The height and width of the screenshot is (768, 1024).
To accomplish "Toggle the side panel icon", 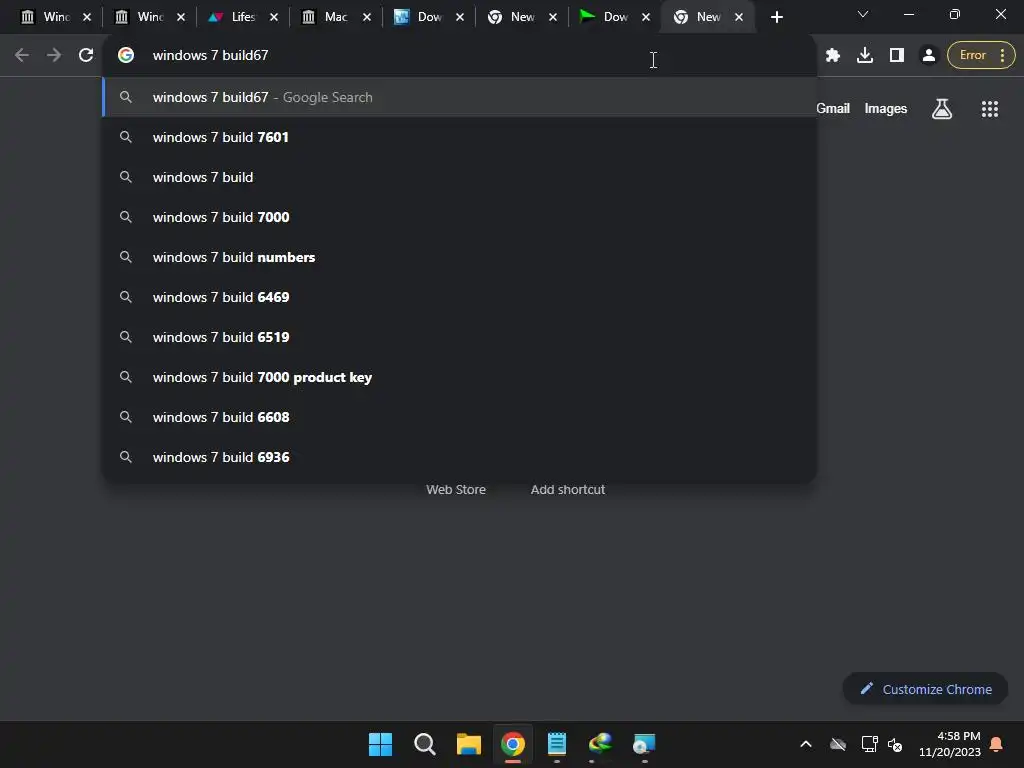I will [x=897, y=56].
